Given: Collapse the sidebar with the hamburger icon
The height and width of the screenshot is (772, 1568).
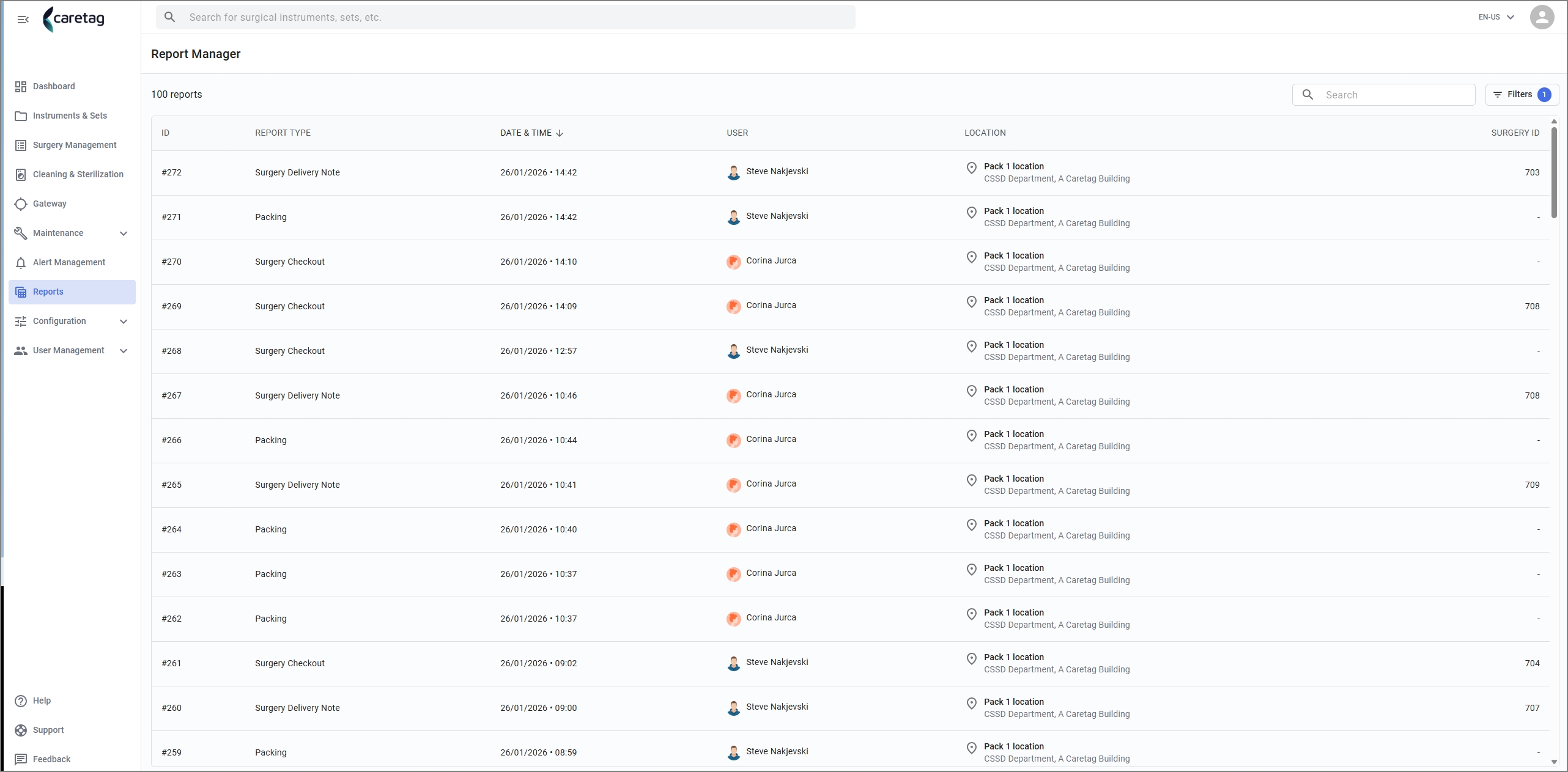Looking at the screenshot, I should point(23,20).
